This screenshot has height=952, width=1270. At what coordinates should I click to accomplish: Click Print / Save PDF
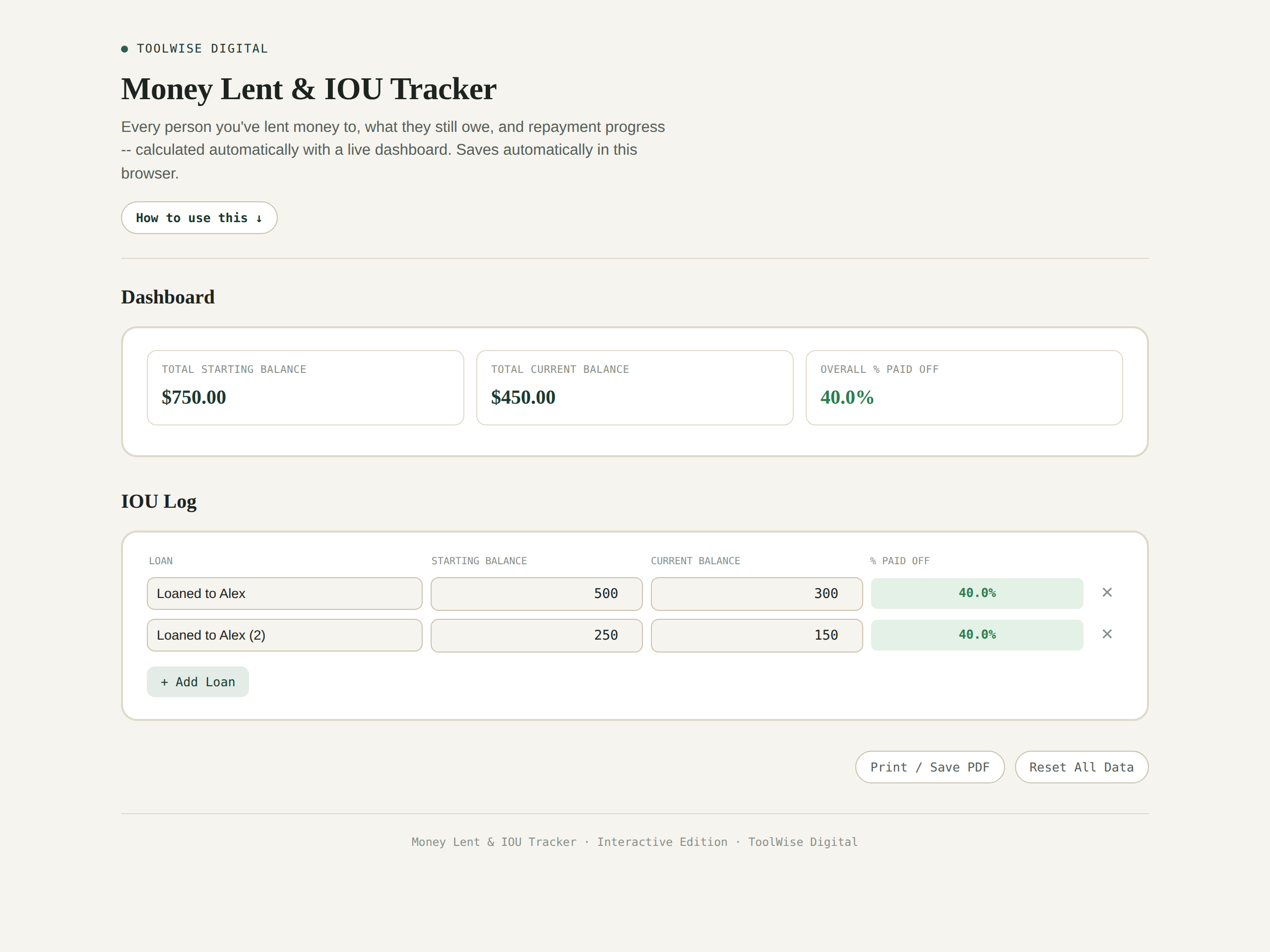930,767
